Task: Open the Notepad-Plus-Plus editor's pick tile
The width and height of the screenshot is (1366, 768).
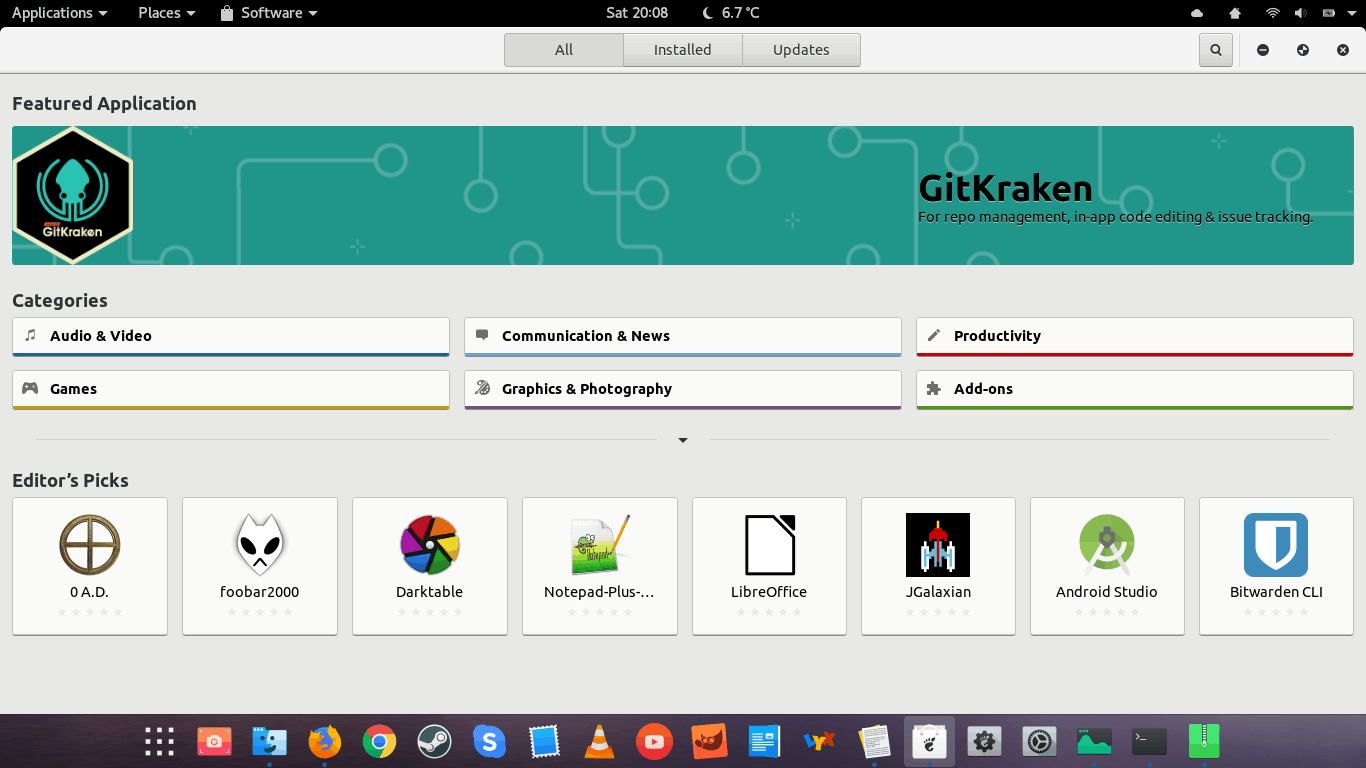Action: pos(600,566)
